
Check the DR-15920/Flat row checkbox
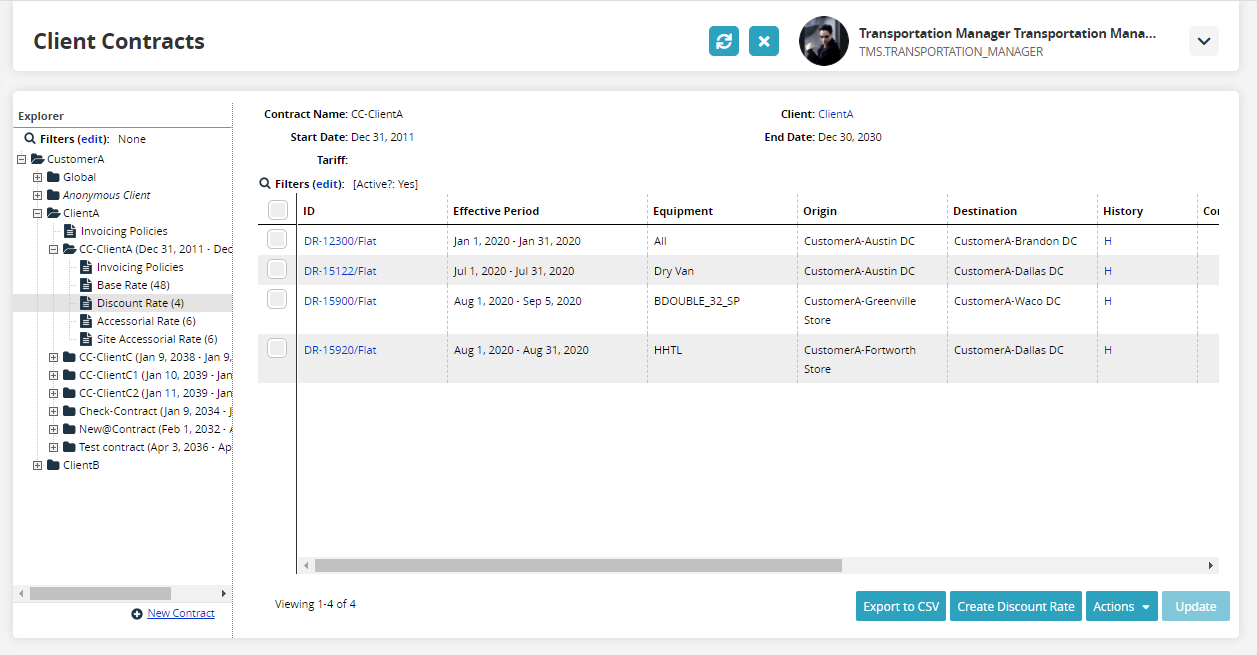click(277, 348)
